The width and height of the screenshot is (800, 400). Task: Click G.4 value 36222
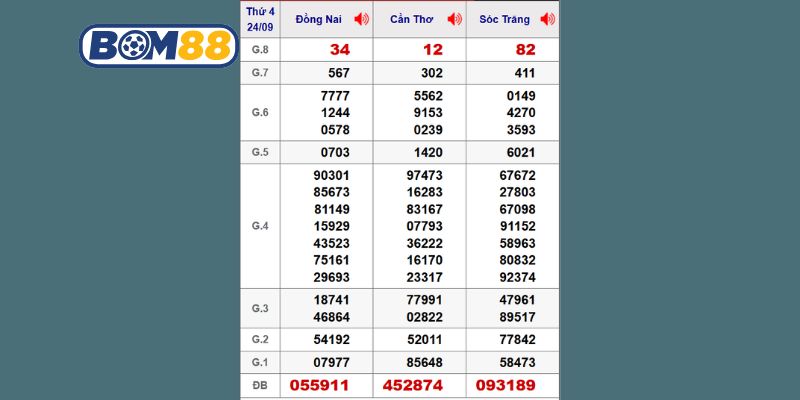[424, 243]
